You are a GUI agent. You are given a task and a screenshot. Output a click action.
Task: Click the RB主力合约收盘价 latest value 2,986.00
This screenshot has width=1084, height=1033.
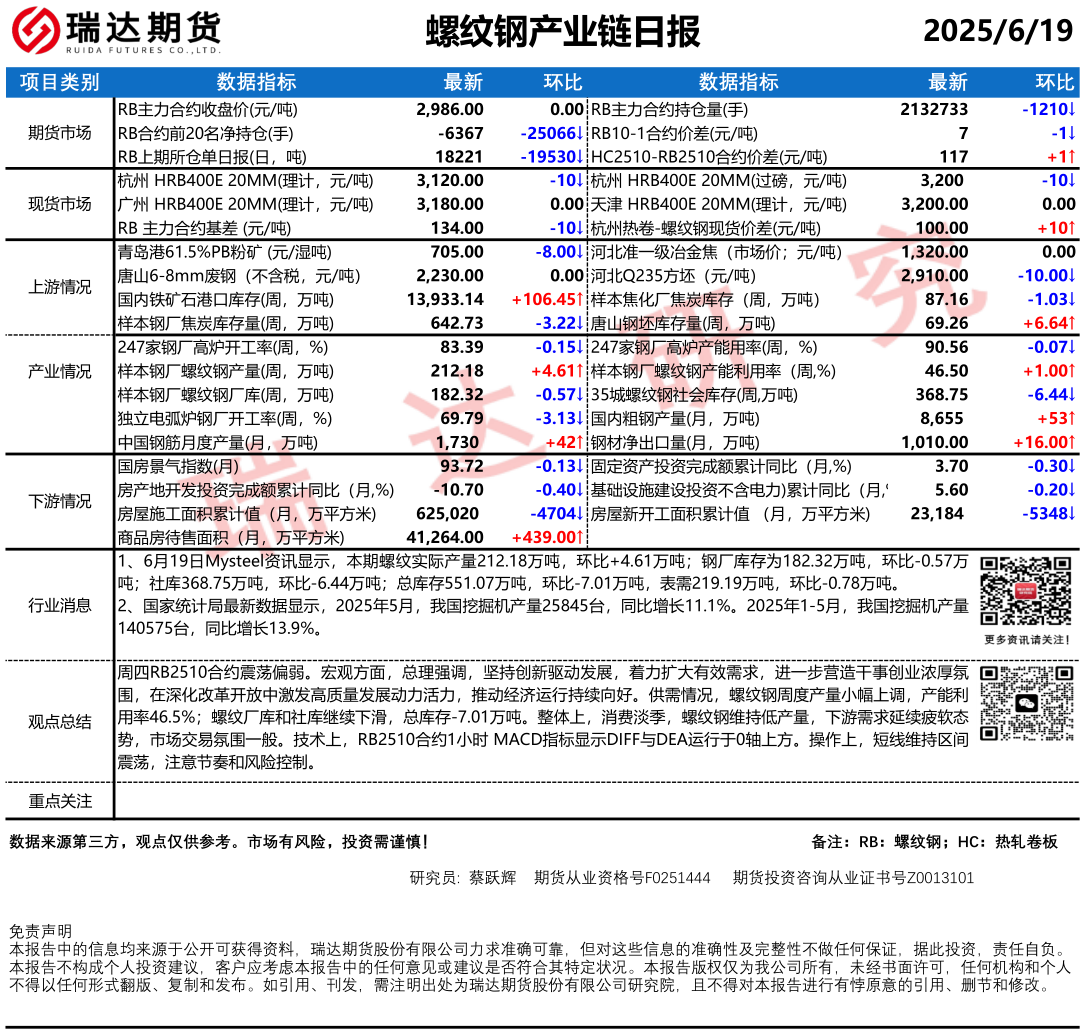coord(450,109)
